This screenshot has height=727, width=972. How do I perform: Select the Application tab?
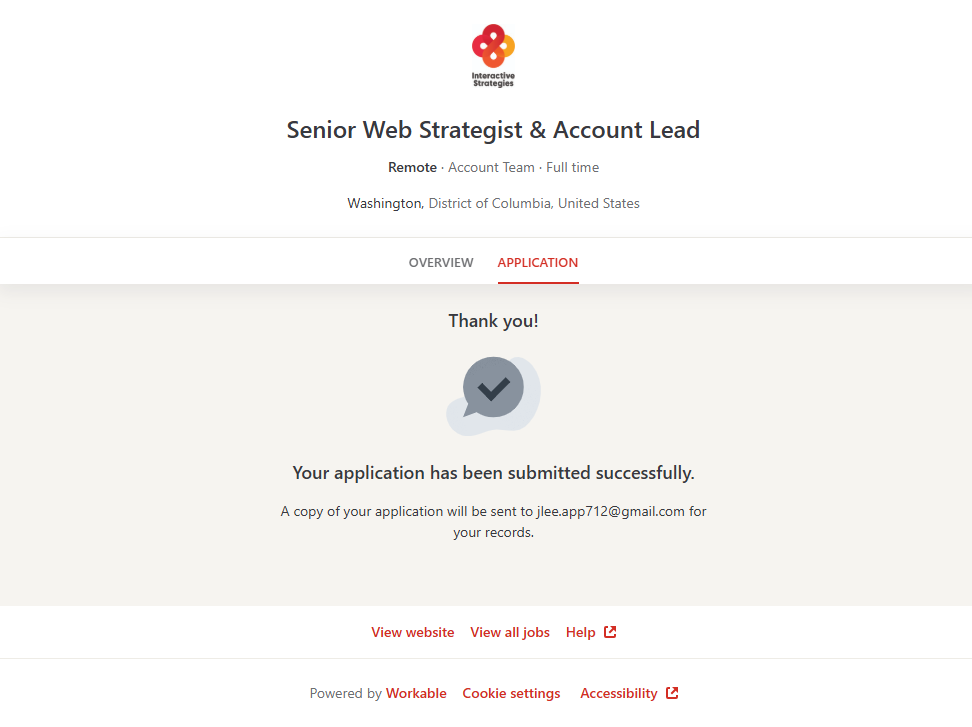coord(538,263)
